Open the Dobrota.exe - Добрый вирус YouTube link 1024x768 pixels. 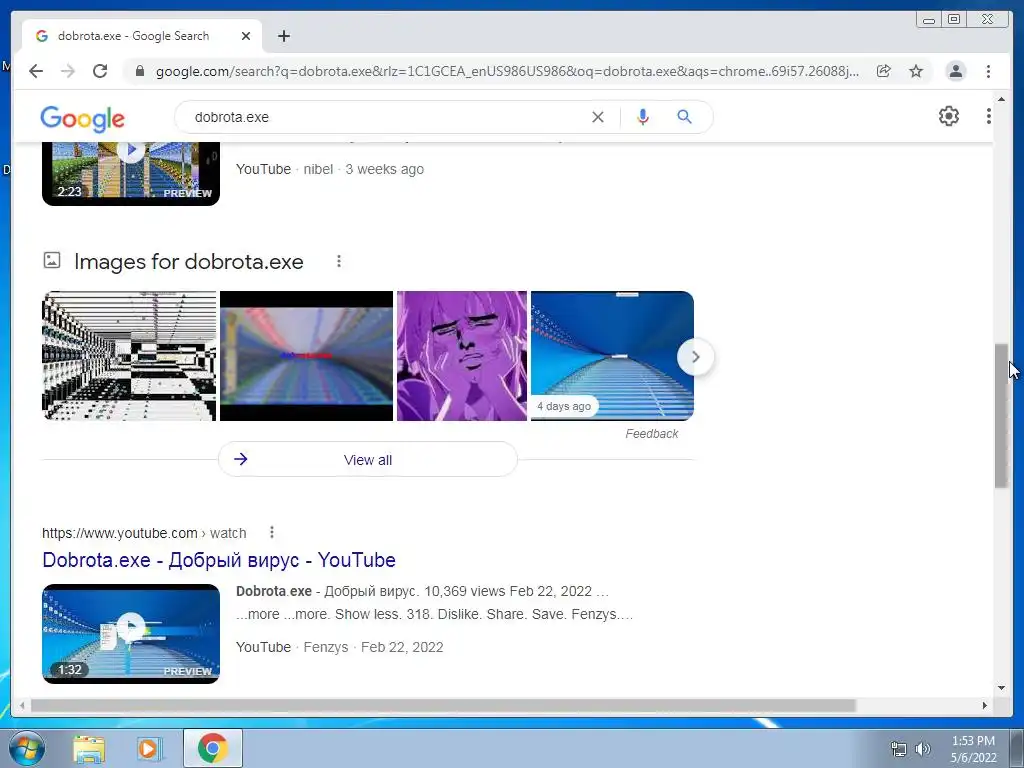219,560
